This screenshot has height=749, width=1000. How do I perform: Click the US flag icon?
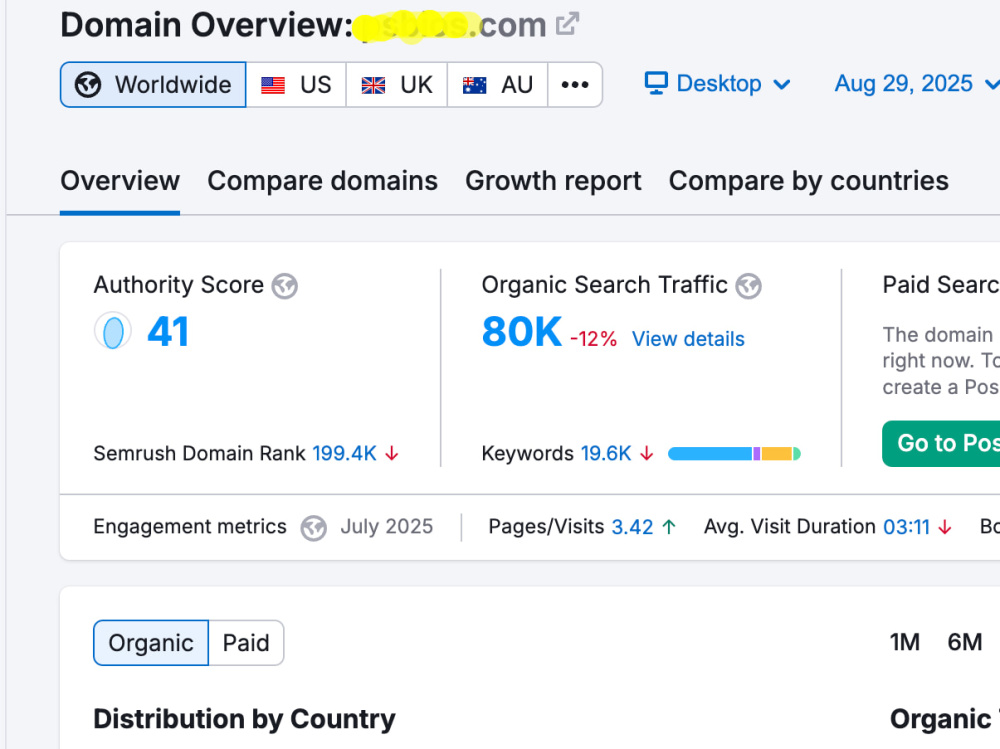click(x=273, y=85)
